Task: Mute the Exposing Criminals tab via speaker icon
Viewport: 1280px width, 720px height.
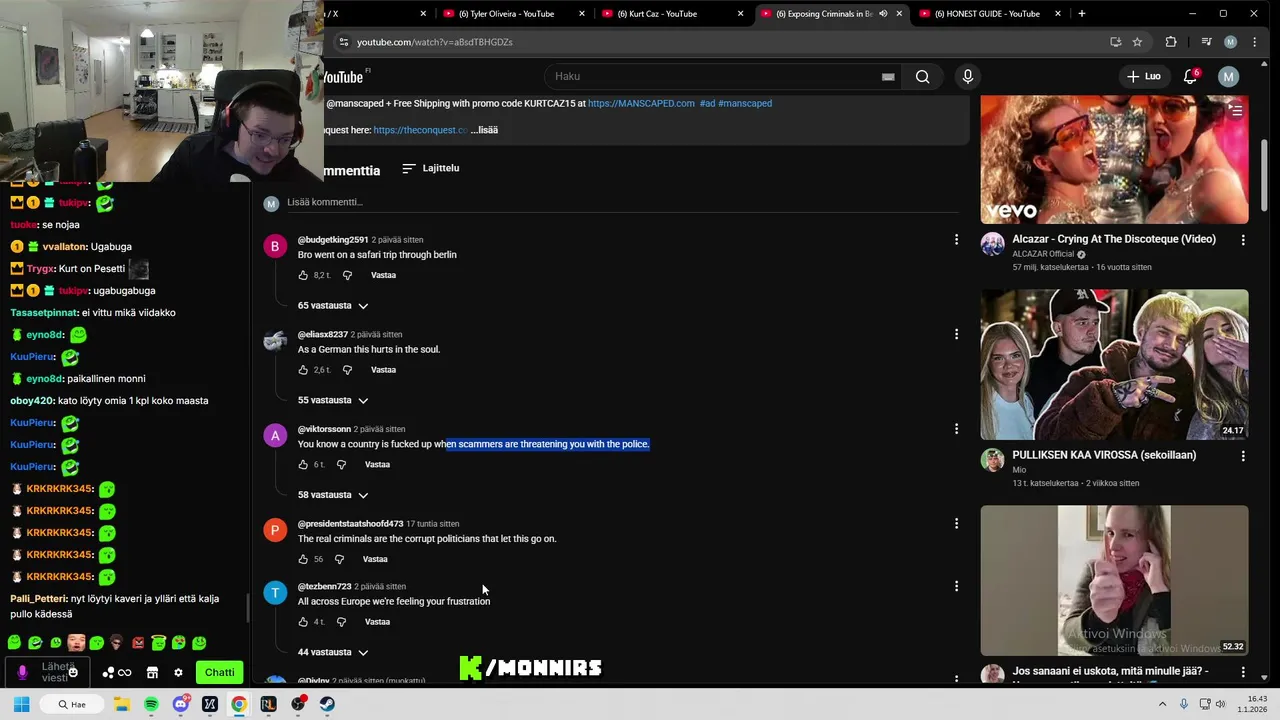Action: click(883, 14)
